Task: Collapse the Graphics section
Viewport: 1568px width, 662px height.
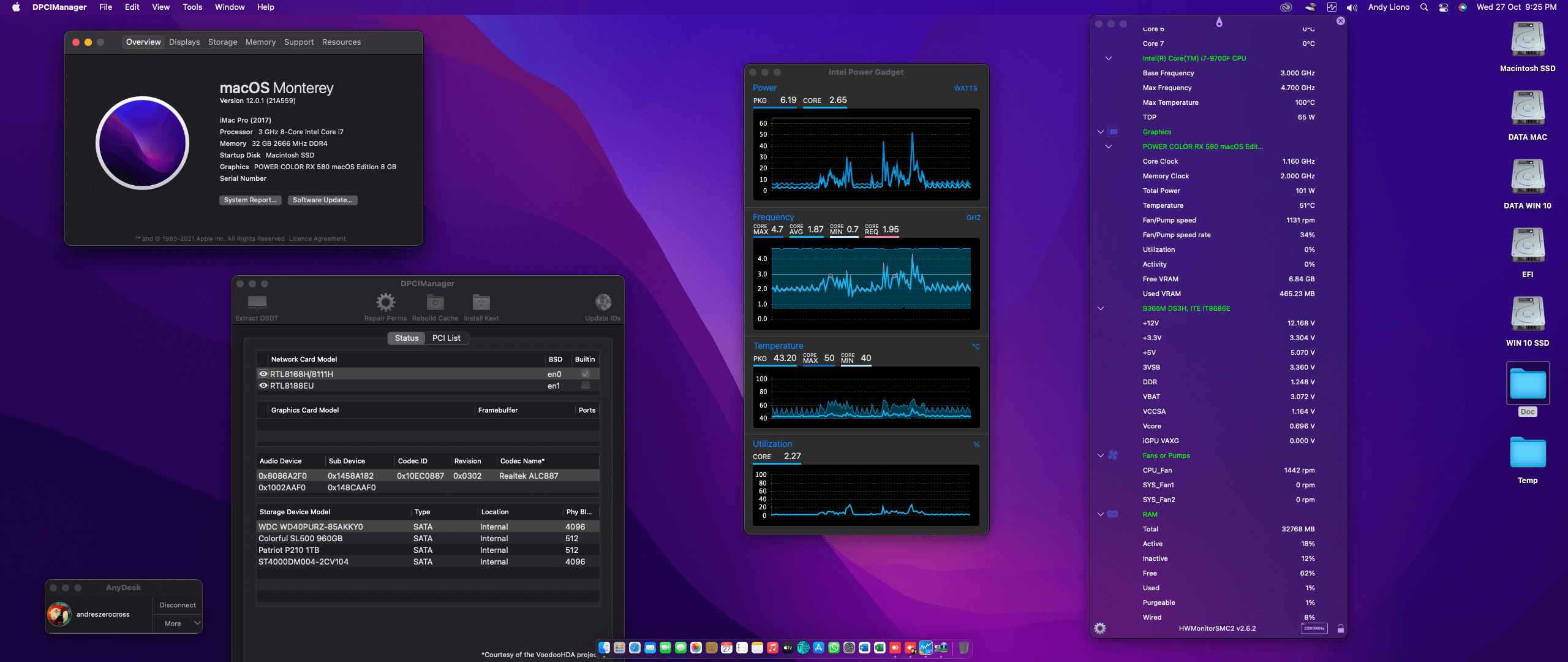Action: (1101, 132)
